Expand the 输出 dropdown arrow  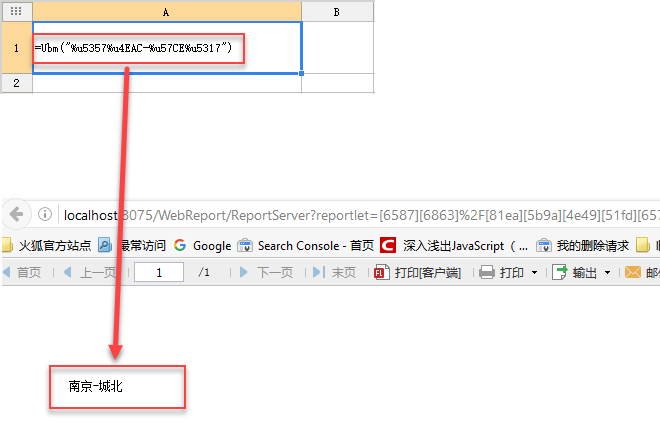pos(607,273)
